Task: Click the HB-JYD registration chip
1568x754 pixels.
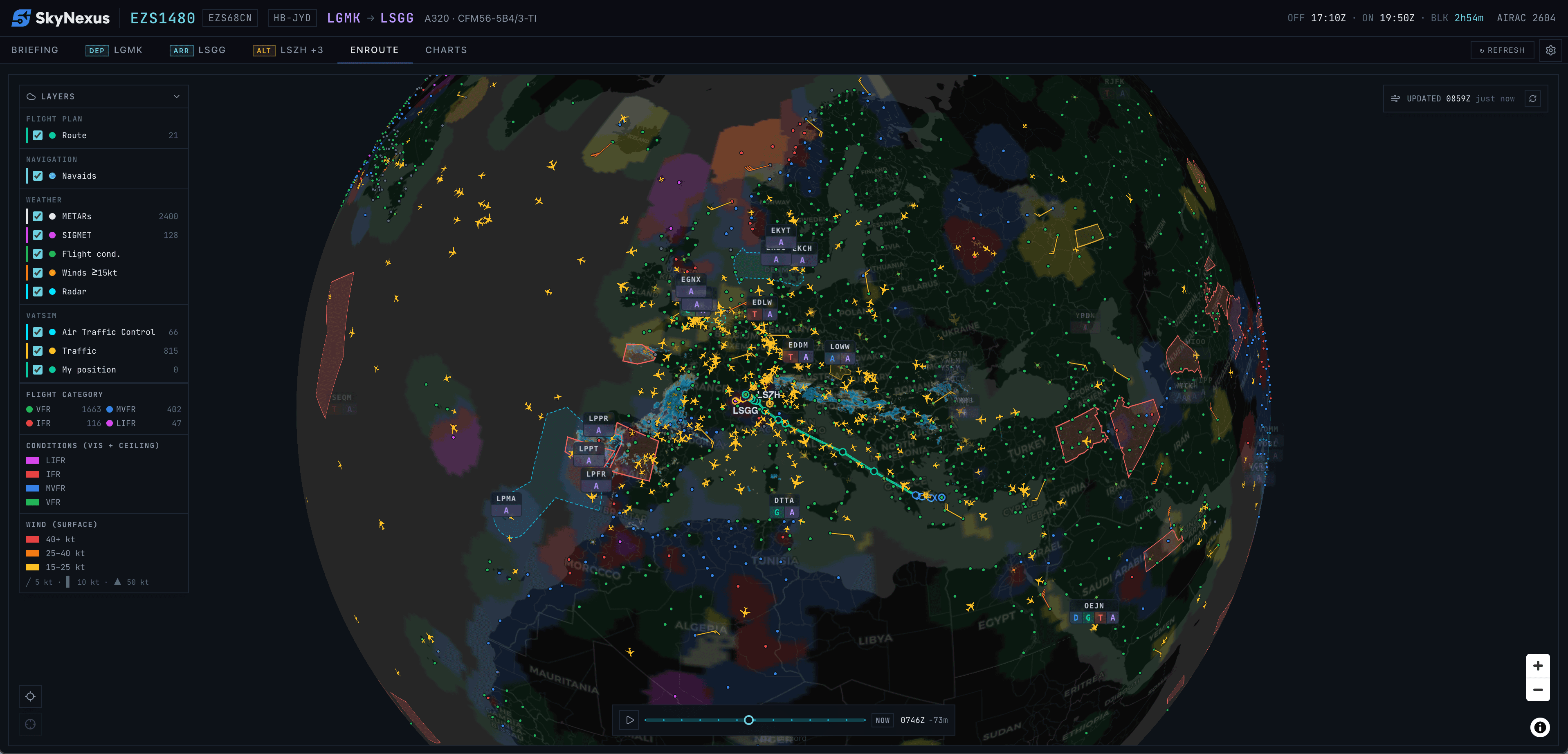Action: coord(292,18)
